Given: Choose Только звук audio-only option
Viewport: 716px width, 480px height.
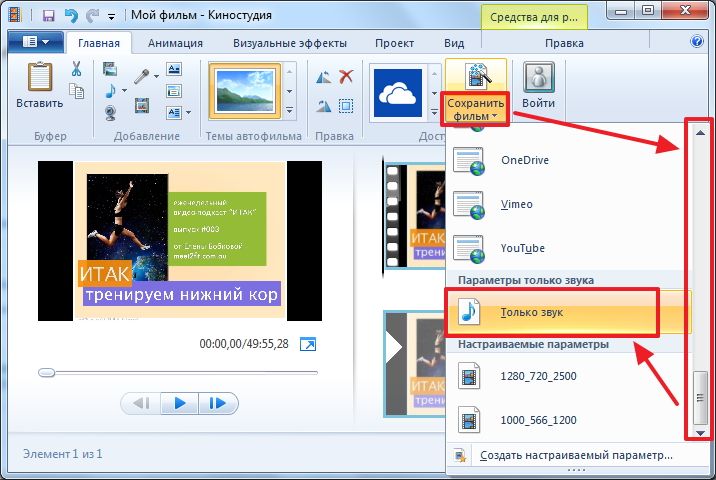Looking at the screenshot, I should 569,312.
